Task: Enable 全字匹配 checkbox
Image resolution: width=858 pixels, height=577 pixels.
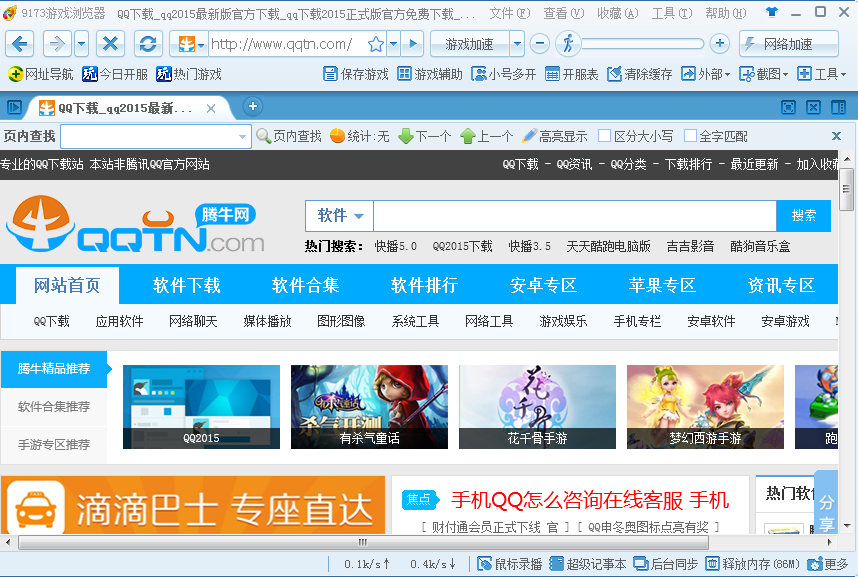Action: [x=690, y=136]
